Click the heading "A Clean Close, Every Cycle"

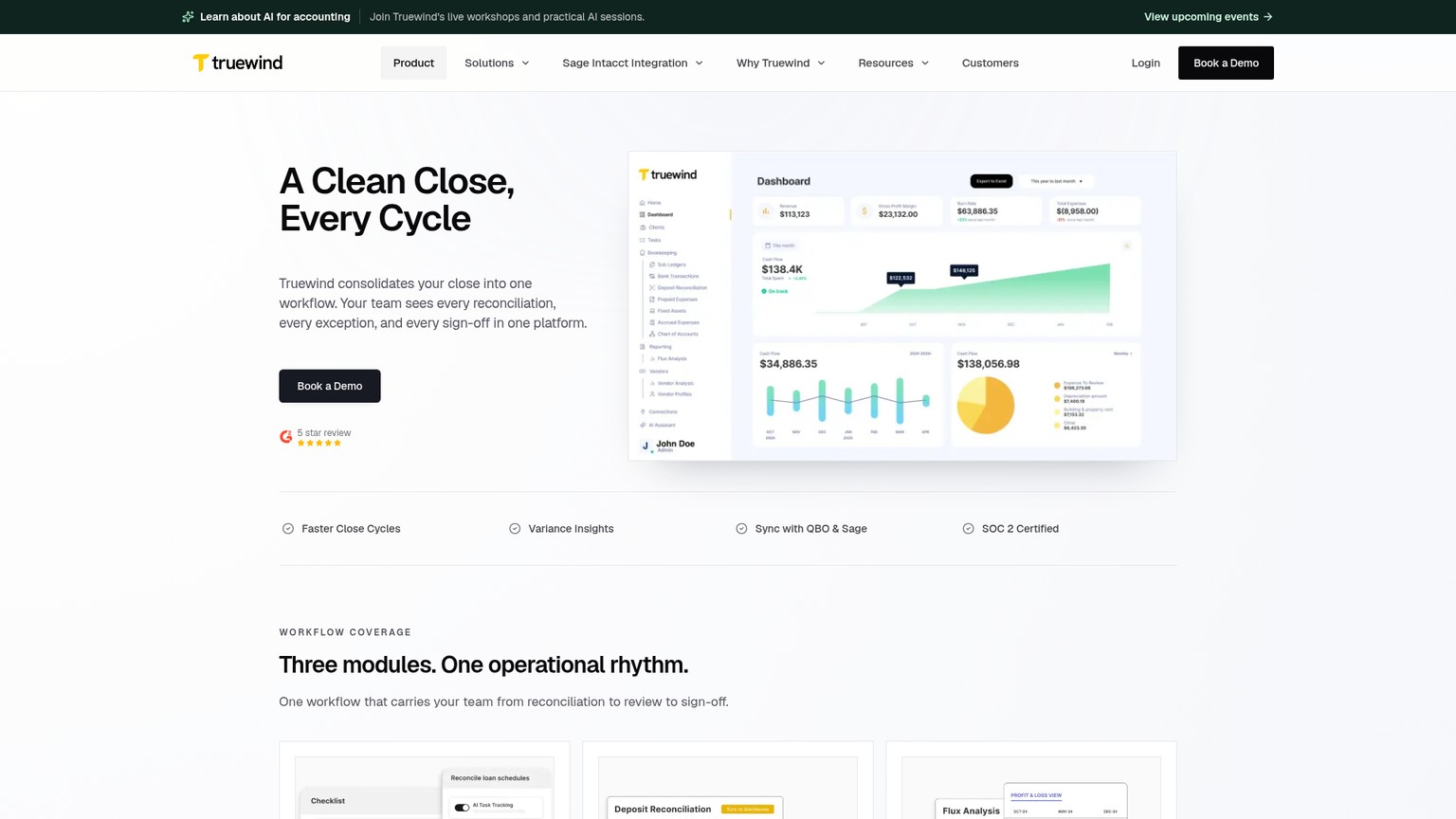pos(397,199)
